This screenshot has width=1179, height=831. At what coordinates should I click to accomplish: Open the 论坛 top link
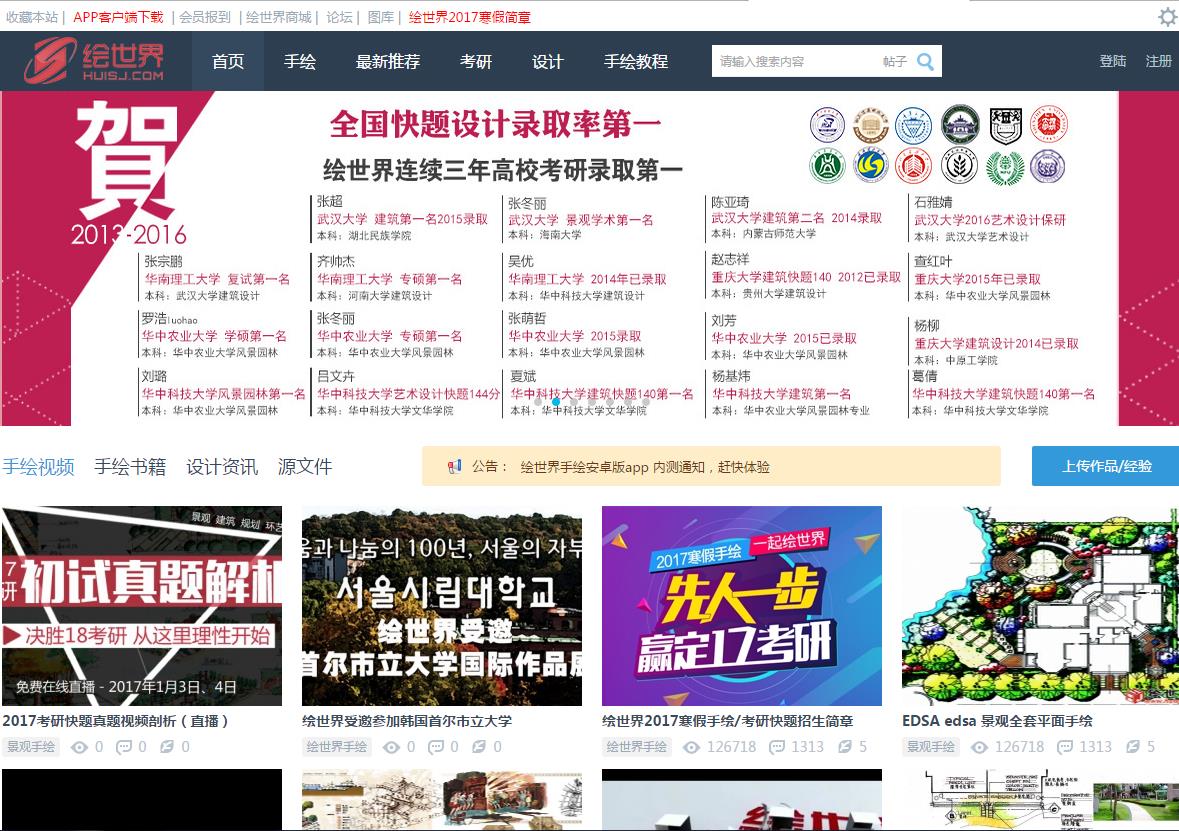click(339, 17)
